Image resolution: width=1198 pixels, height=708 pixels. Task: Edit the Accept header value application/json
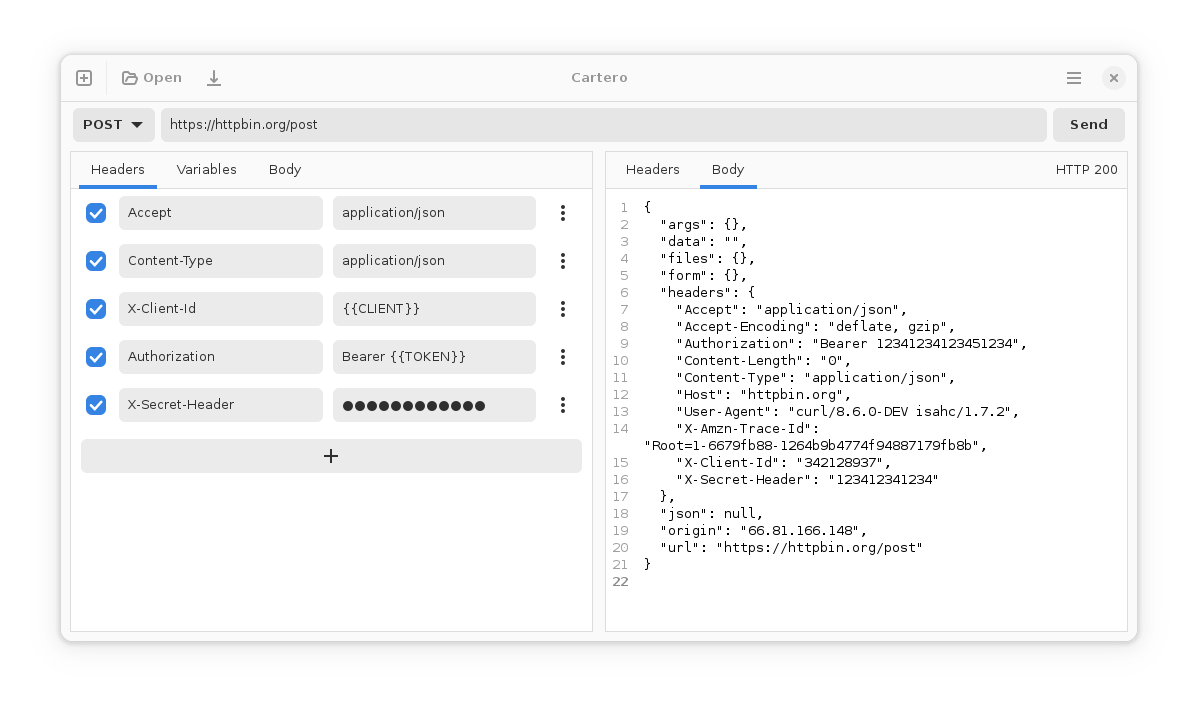[x=434, y=213]
